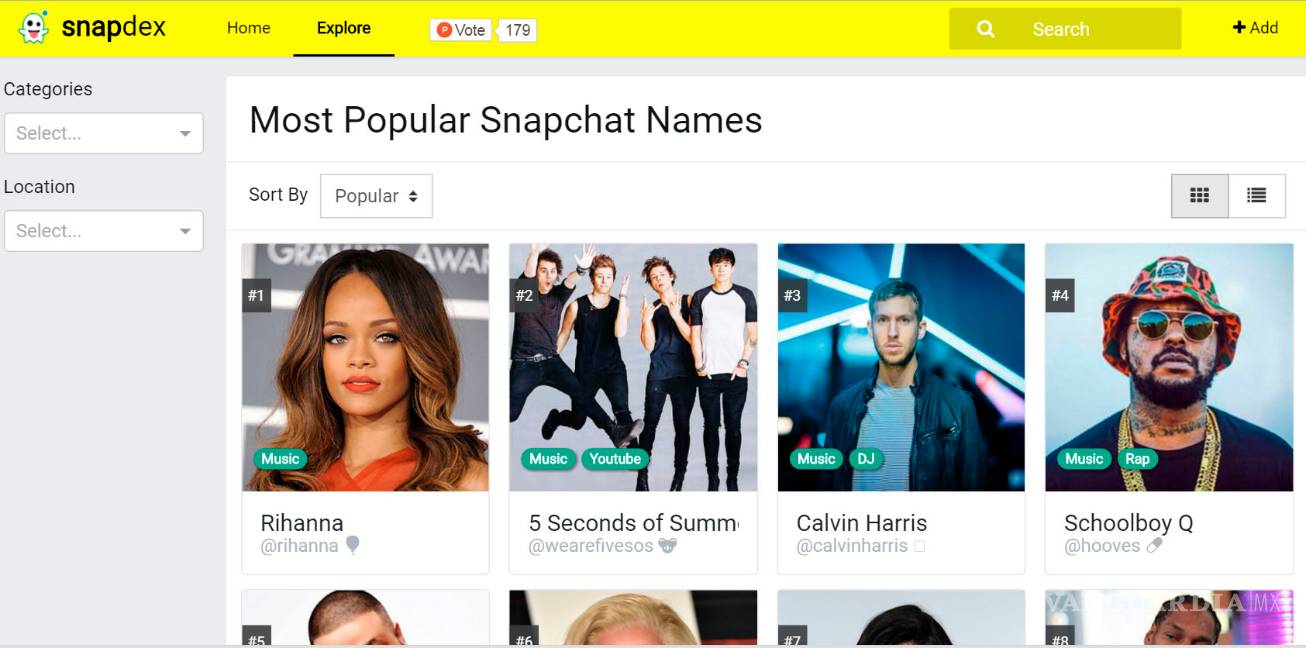The height and width of the screenshot is (648, 1306).
Task: Switch to grid view icon
Action: pyautogui.click(x=1200, y=196)
